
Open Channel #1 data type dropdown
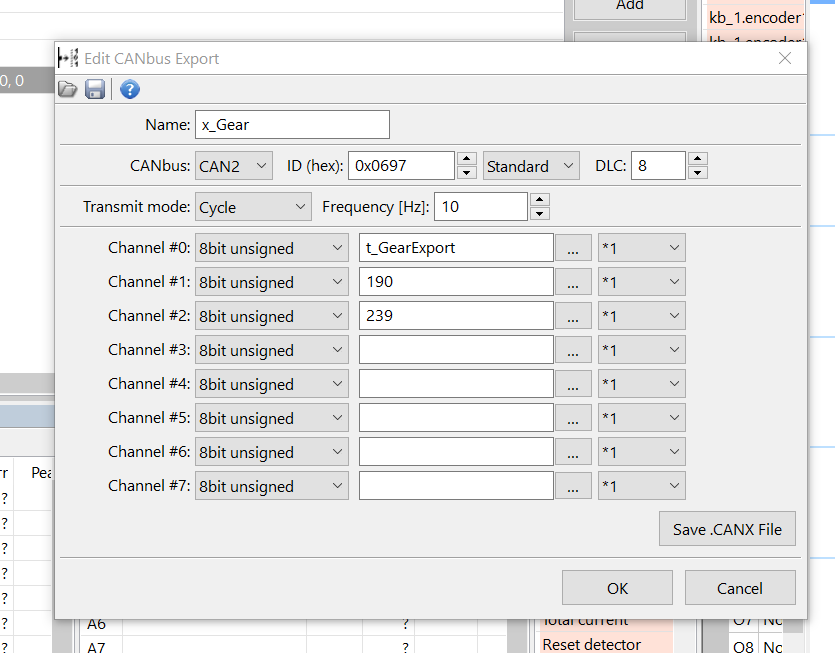point(271,283)
